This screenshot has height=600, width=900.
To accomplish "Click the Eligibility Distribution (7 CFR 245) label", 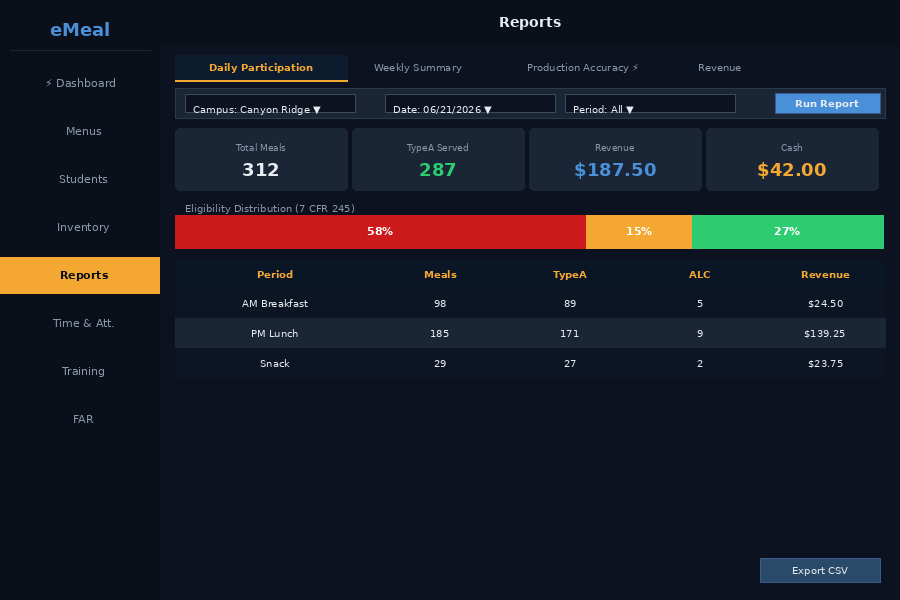I will pos(270,208).
